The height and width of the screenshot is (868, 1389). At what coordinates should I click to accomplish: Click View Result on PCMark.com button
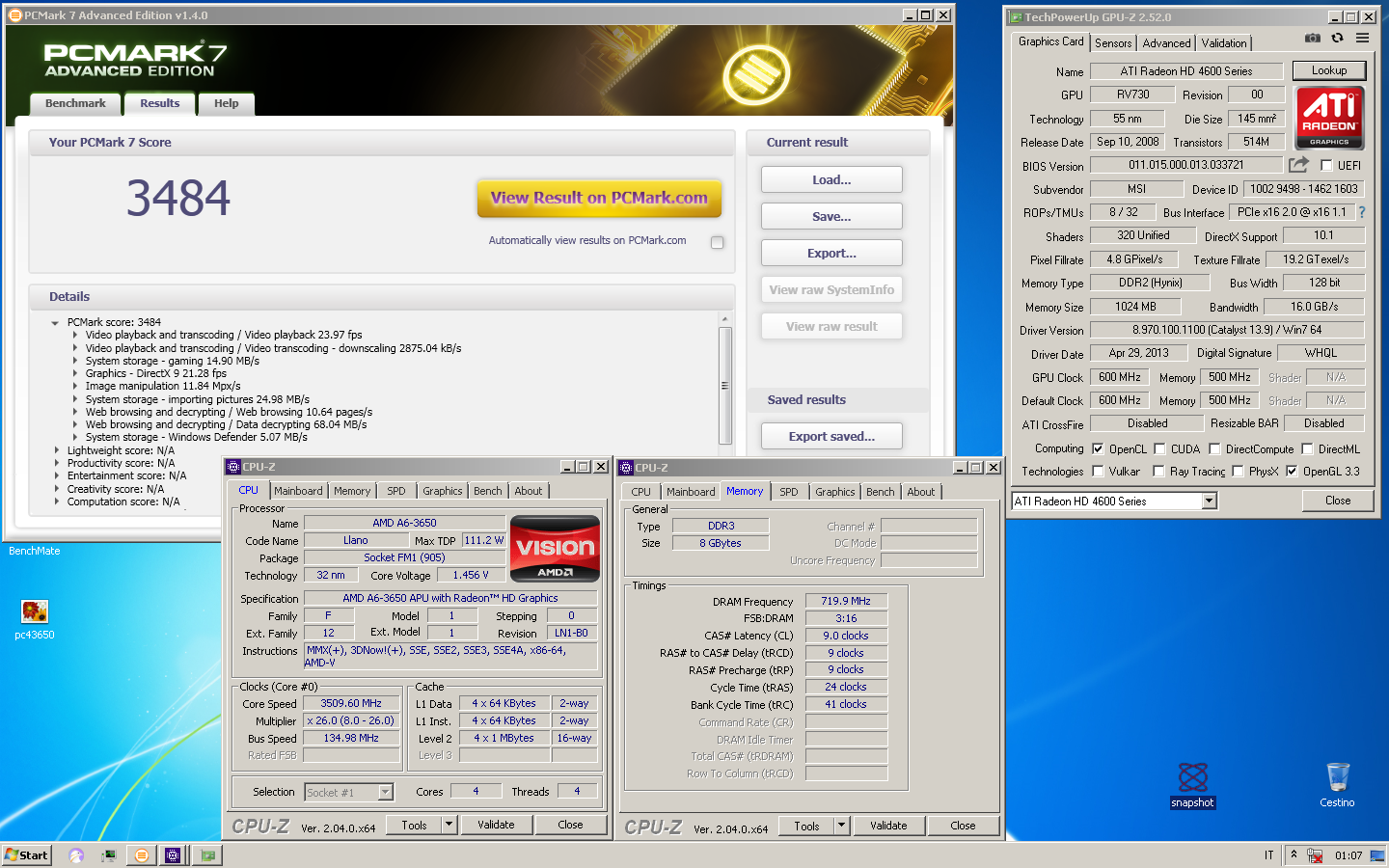[599, 198]
